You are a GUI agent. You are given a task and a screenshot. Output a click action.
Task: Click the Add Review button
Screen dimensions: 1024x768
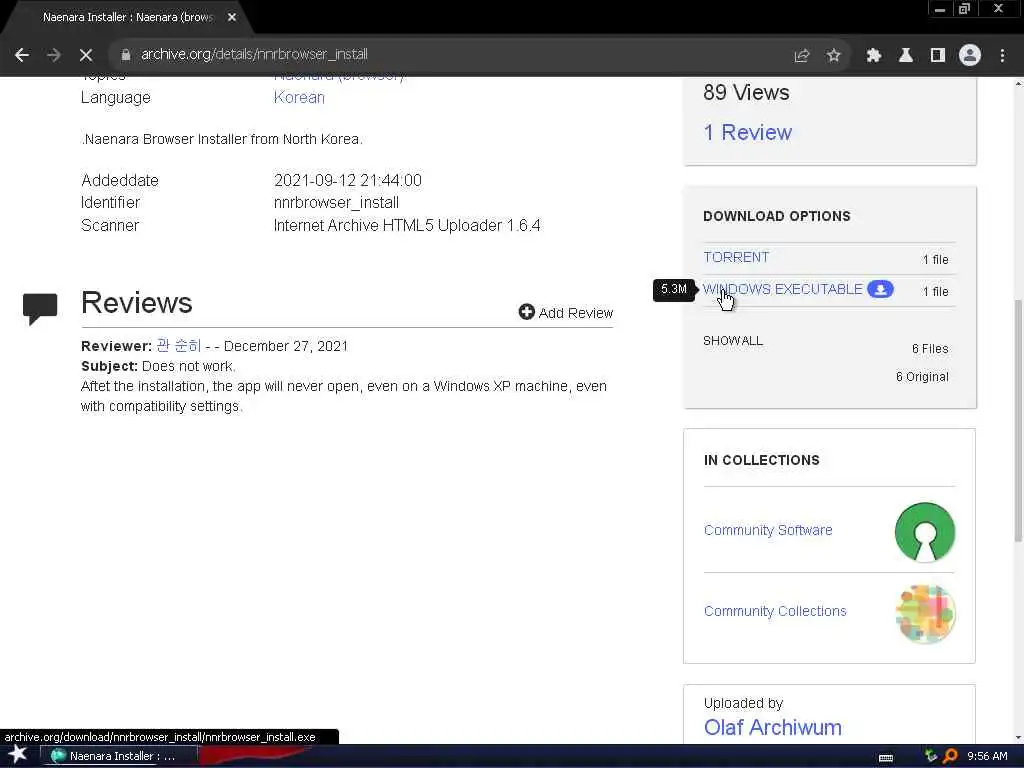(x=566, y=313)
